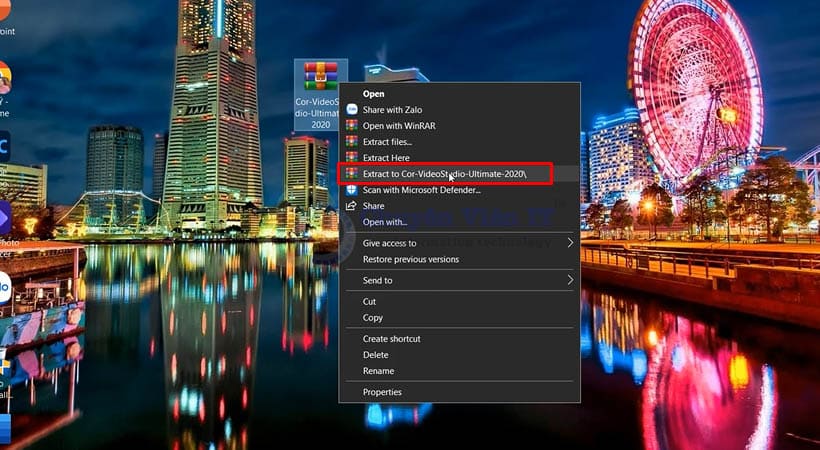Select Open at the top of the context menu

tap(373, 94)
